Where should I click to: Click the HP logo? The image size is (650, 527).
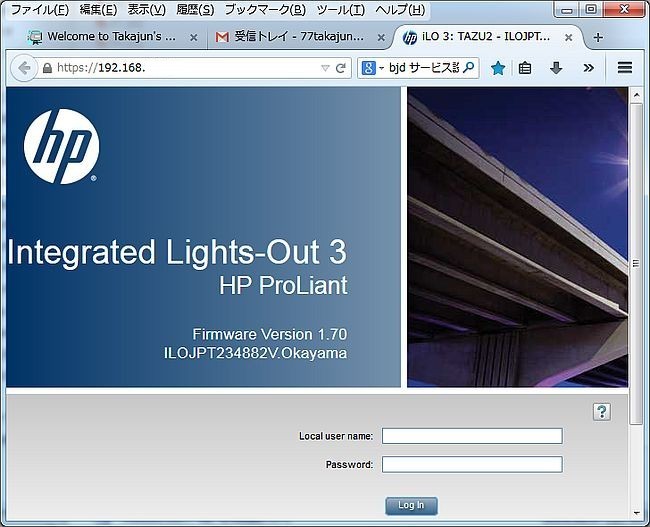click(x=62, y=146)
